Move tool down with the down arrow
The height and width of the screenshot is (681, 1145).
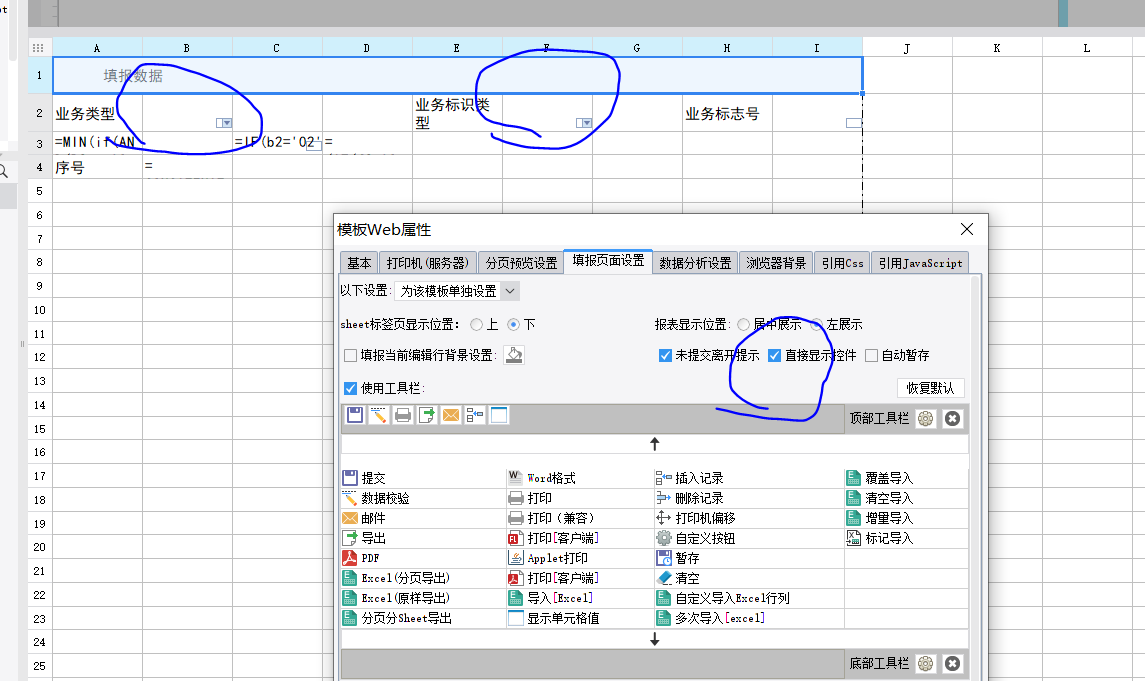pos(654,639)
